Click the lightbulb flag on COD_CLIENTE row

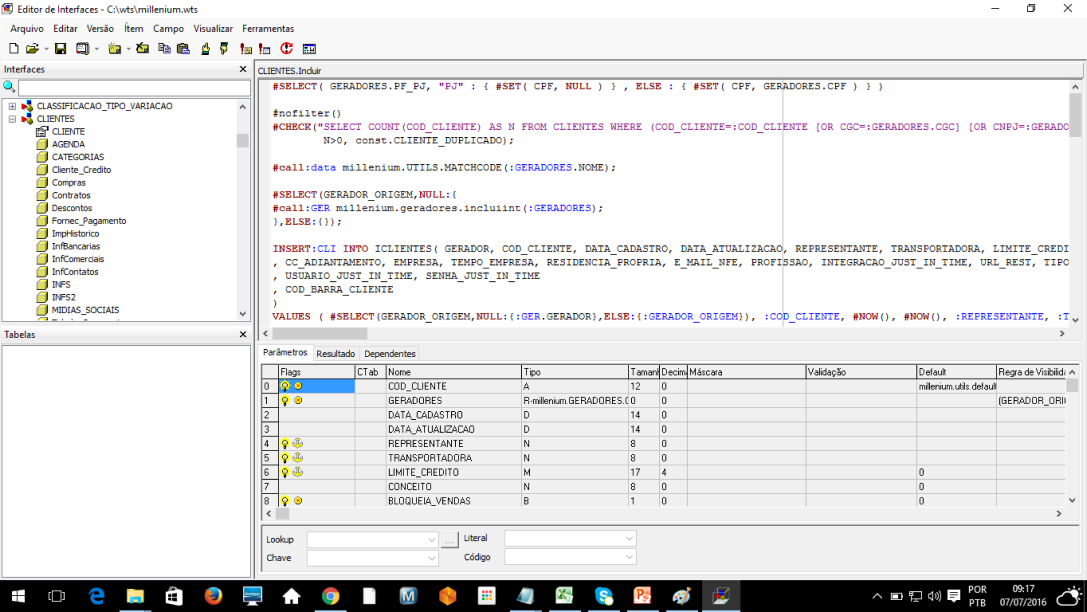(x=285, y=386)
